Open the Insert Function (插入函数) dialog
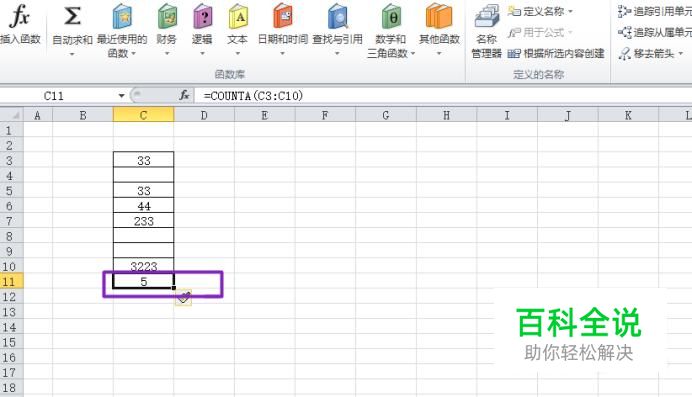 pos(20,24)
